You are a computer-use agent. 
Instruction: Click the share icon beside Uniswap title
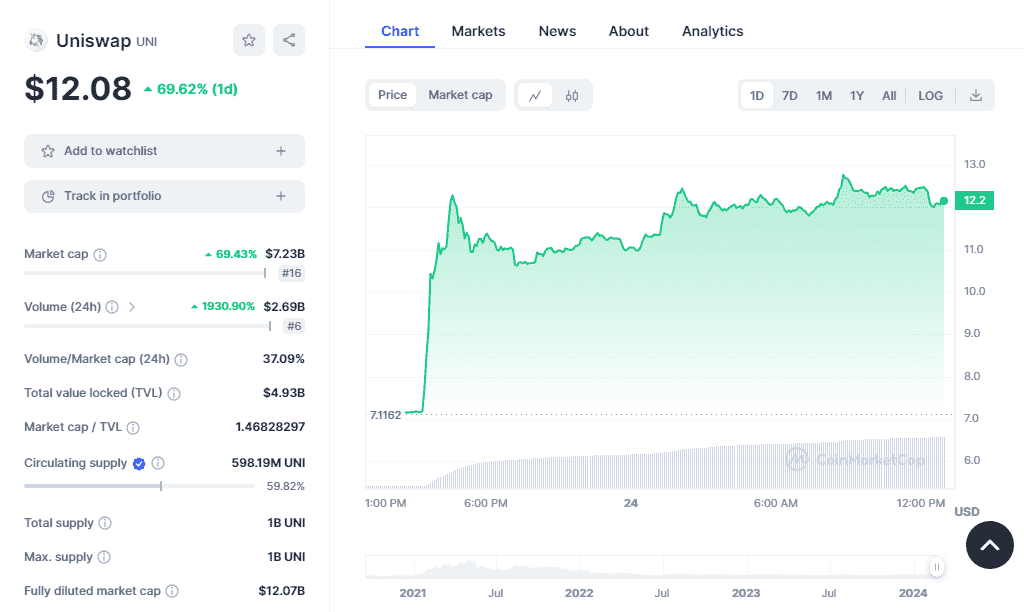click(x=289, y=40)
